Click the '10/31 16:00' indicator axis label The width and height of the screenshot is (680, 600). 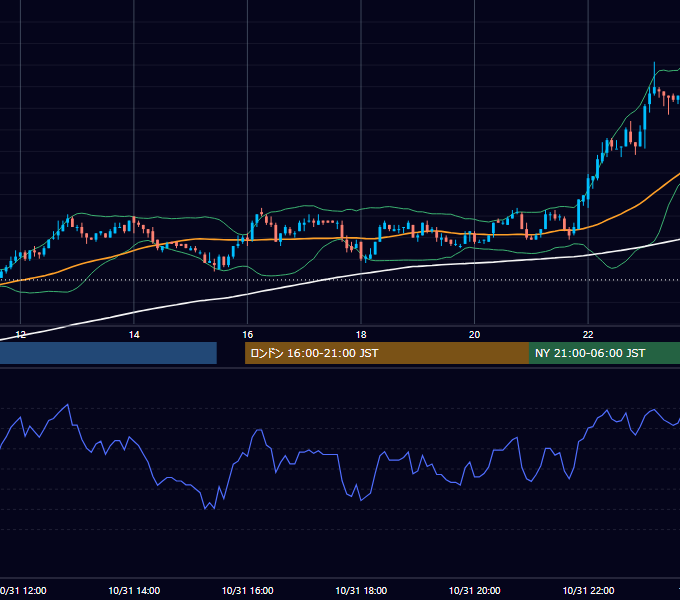click(248, 590)
